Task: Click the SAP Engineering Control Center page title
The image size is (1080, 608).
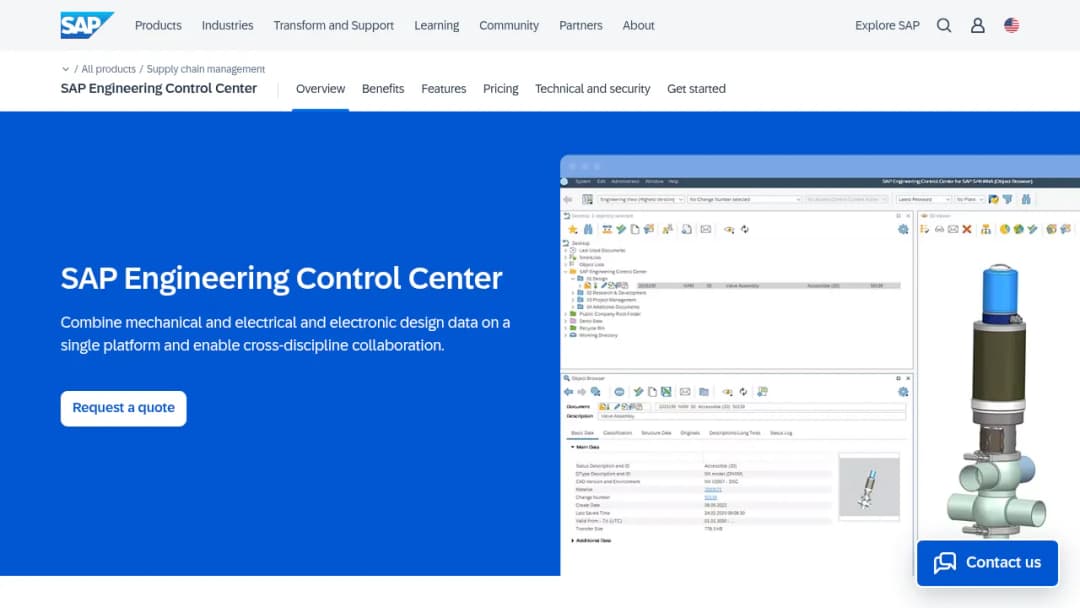Action: click(x=158, y=88)
